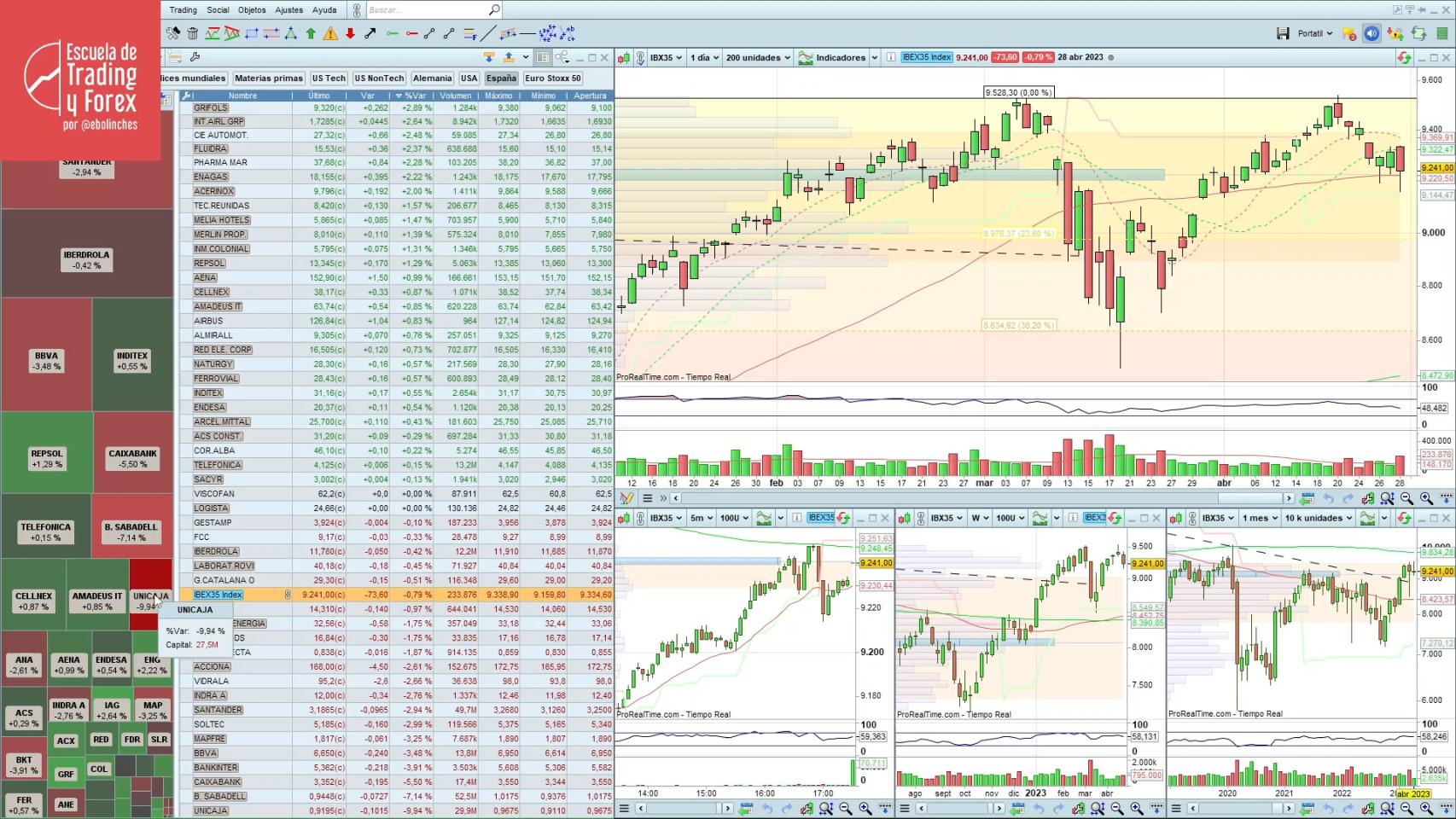
Task: Select the green up arrow tool
Action: [311, 33]
